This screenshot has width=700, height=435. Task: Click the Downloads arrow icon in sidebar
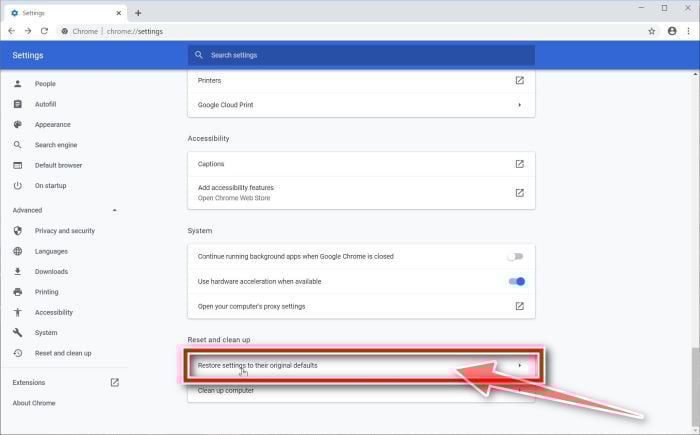(x=18, y=271)
